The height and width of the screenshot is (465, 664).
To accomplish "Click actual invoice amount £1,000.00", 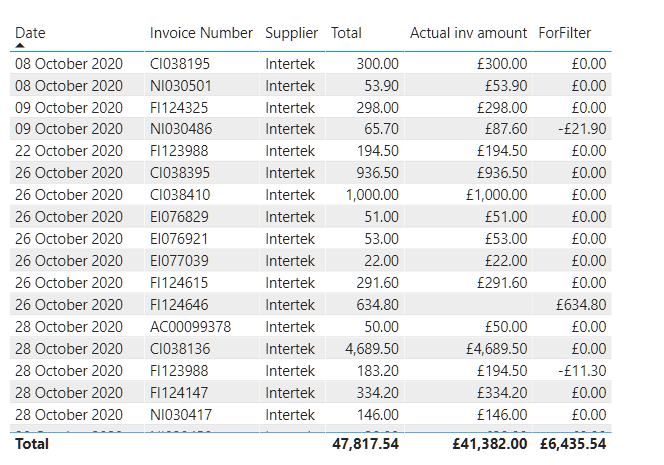I will point(496,195).
